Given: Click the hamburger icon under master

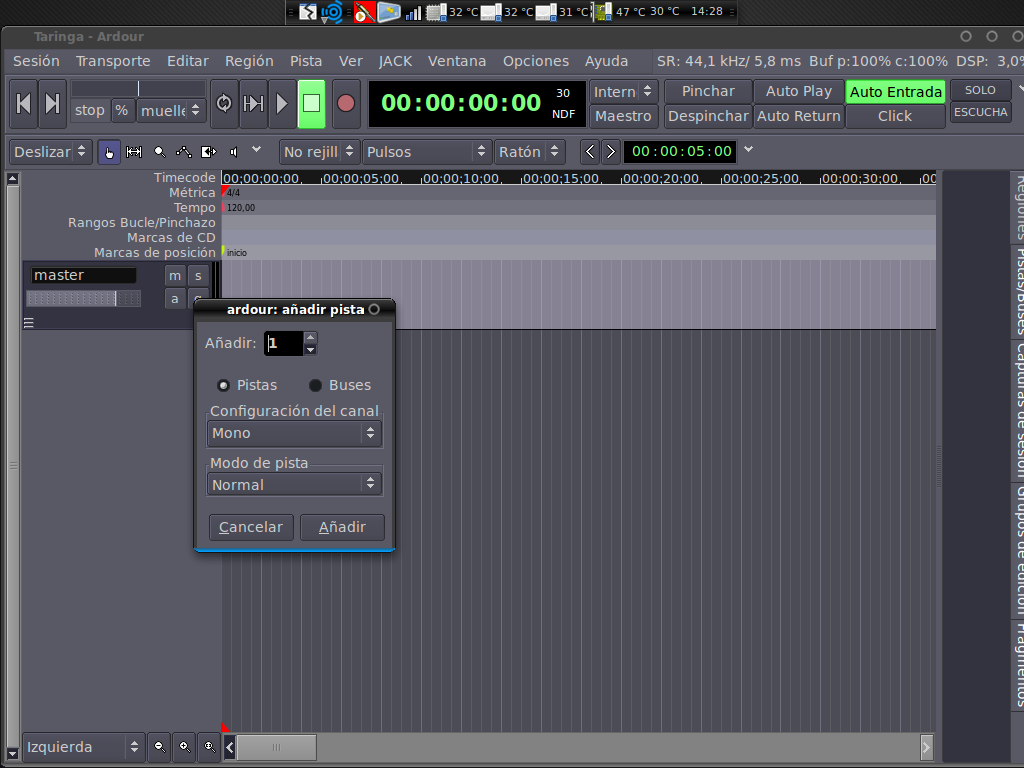Looking at the screenshot, I should tap(29, 323).
